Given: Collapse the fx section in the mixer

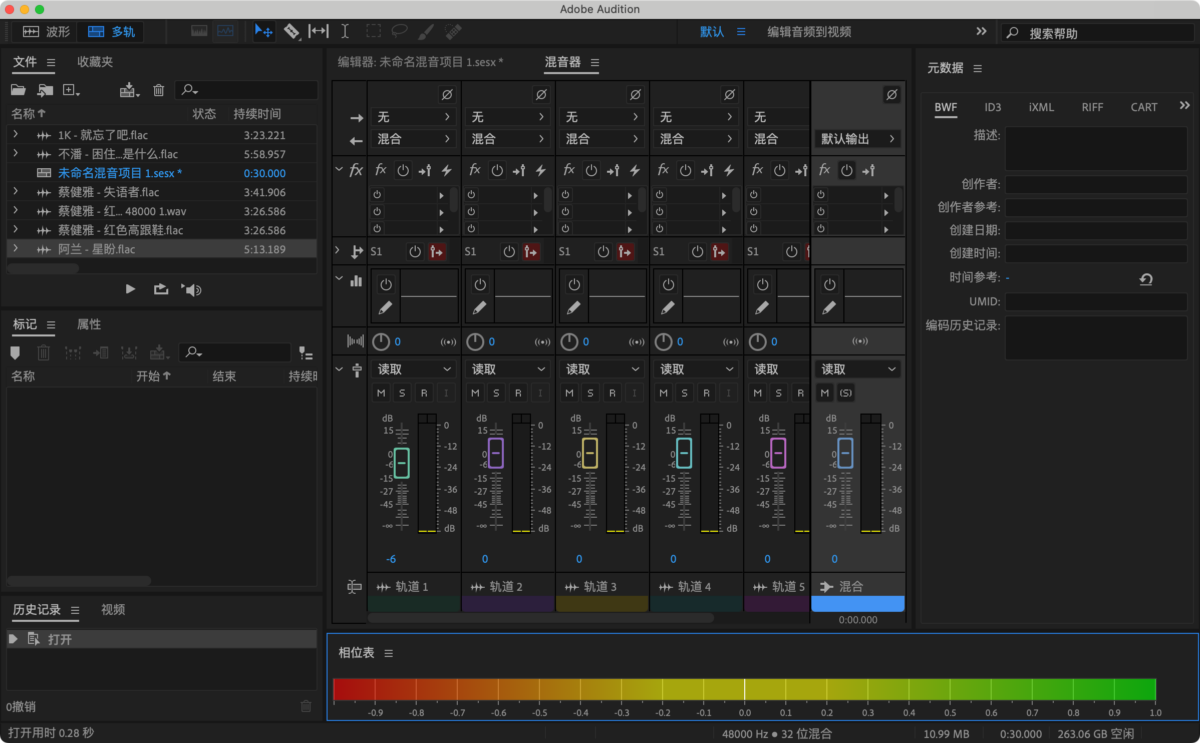Looking at the screenshot, I should point(339,169).
